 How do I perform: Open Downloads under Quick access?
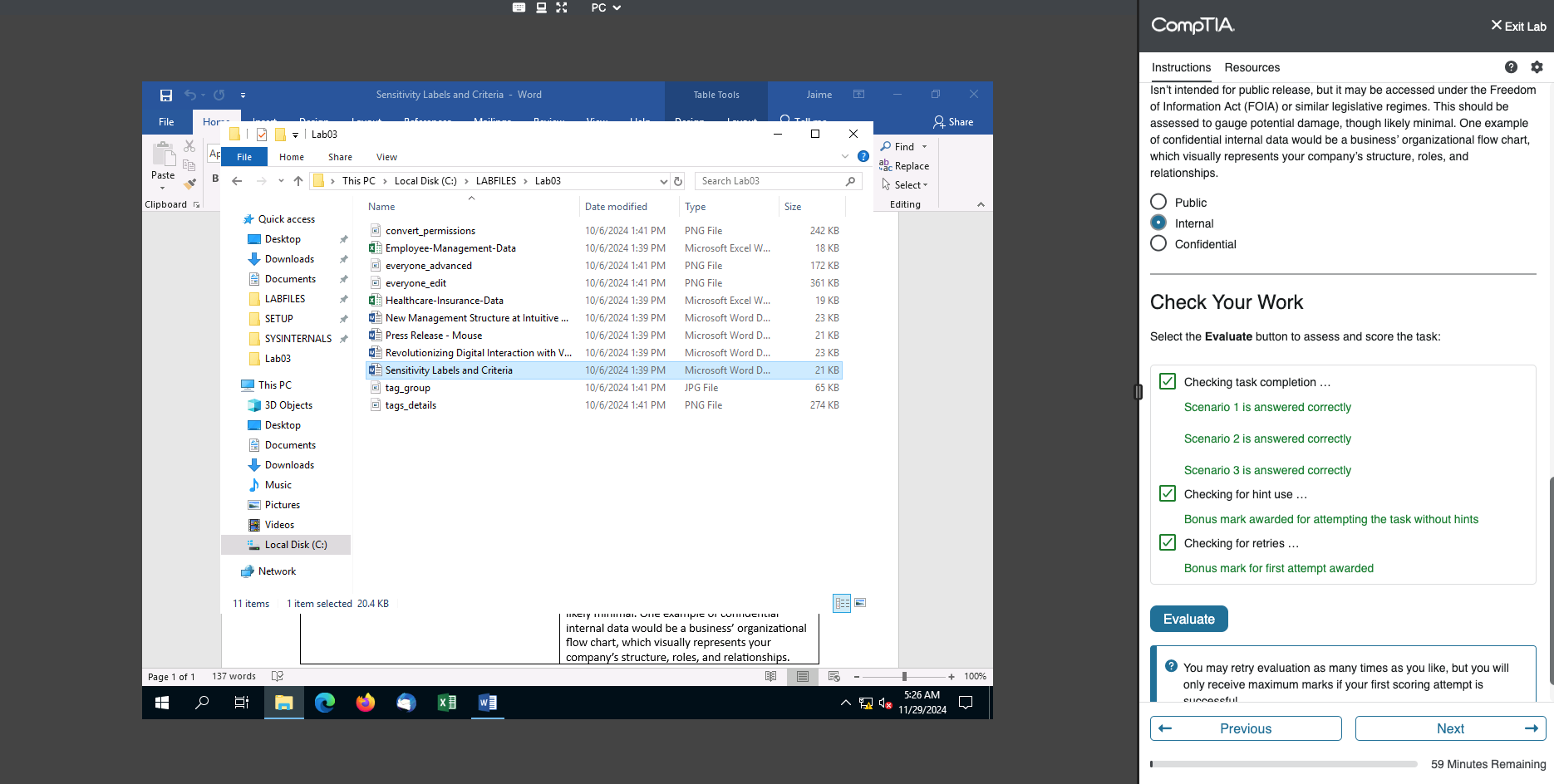289,259
